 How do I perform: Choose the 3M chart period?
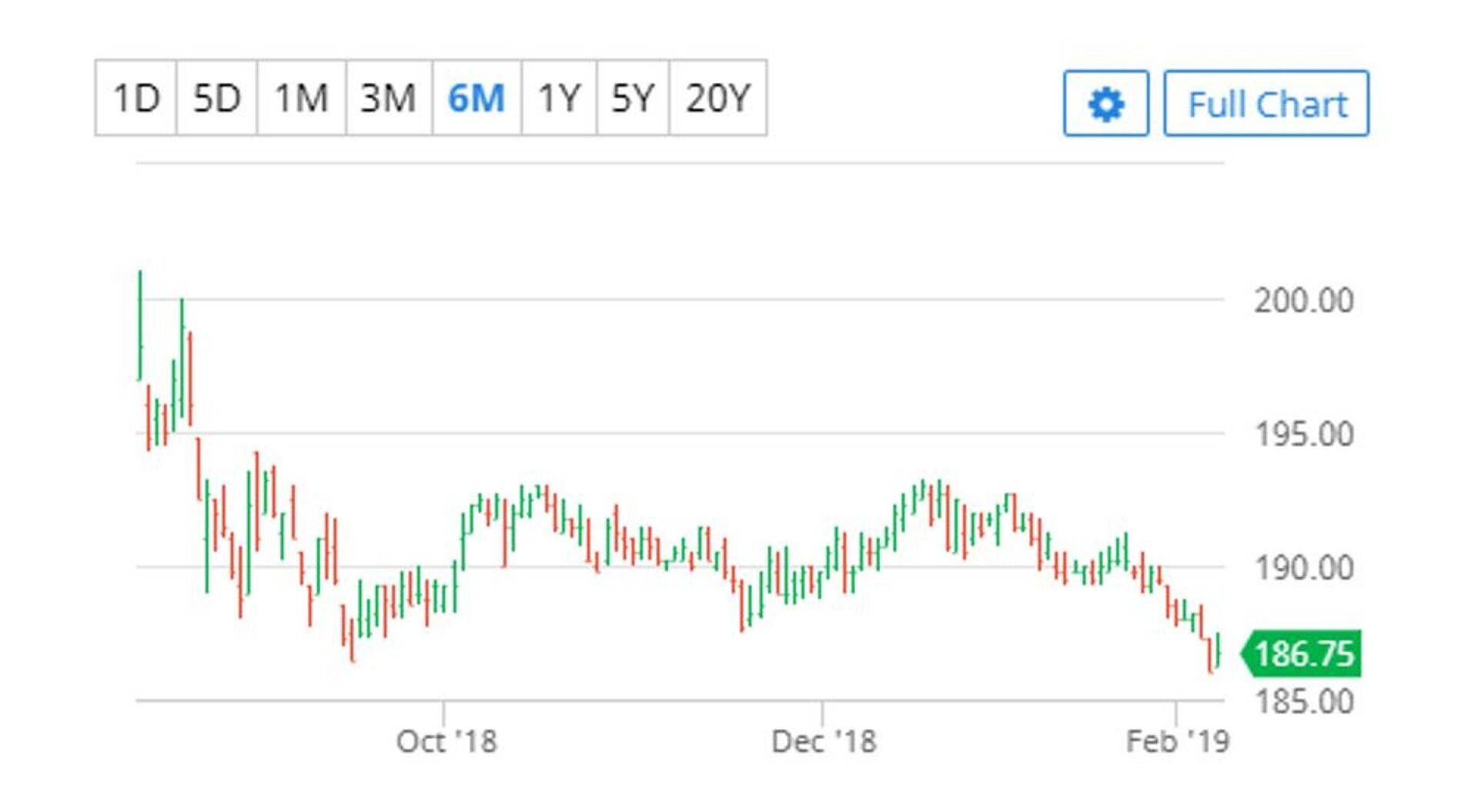[389, 99]
